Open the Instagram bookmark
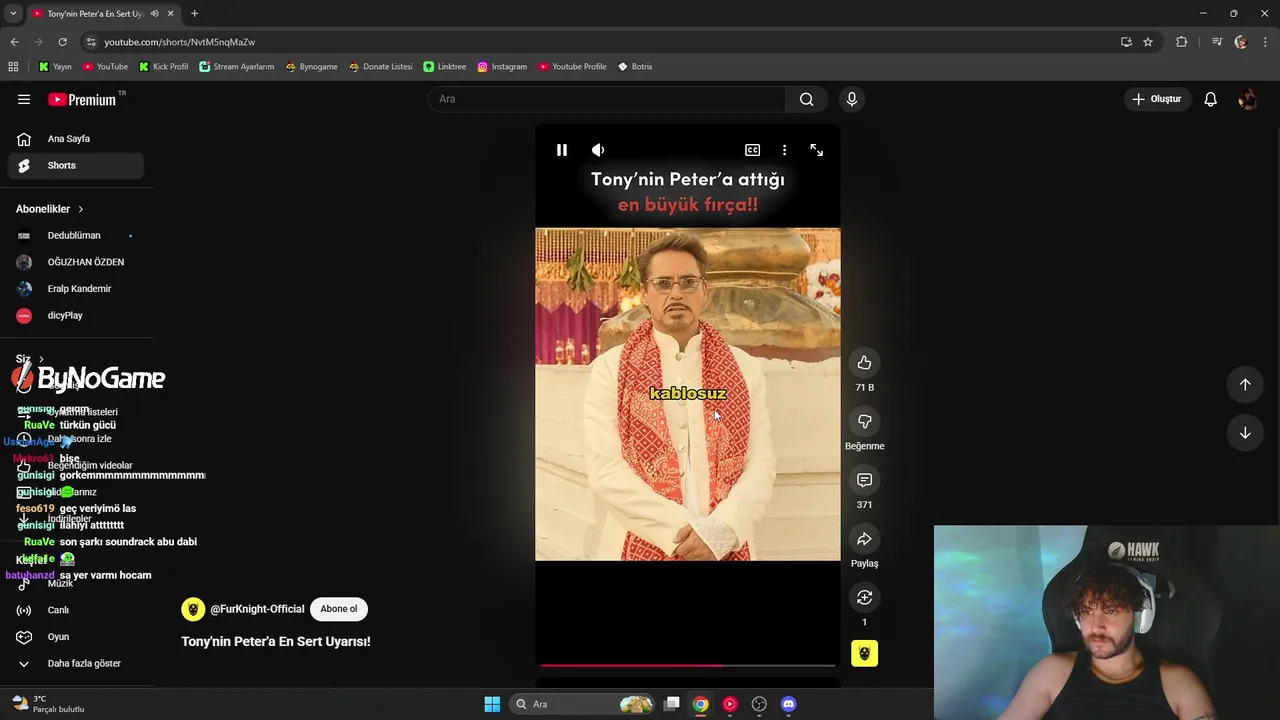This screenshot has width=1280, height=720. pyautogui.click(x=502, y=67)
